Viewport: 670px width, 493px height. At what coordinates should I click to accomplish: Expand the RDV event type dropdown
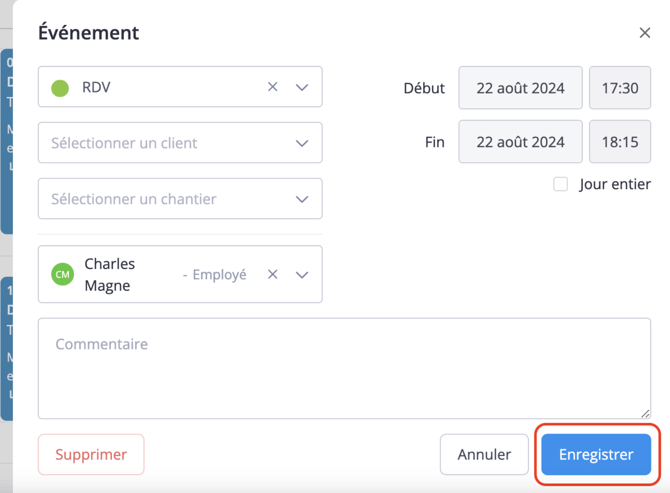click(x=302, y=88)
